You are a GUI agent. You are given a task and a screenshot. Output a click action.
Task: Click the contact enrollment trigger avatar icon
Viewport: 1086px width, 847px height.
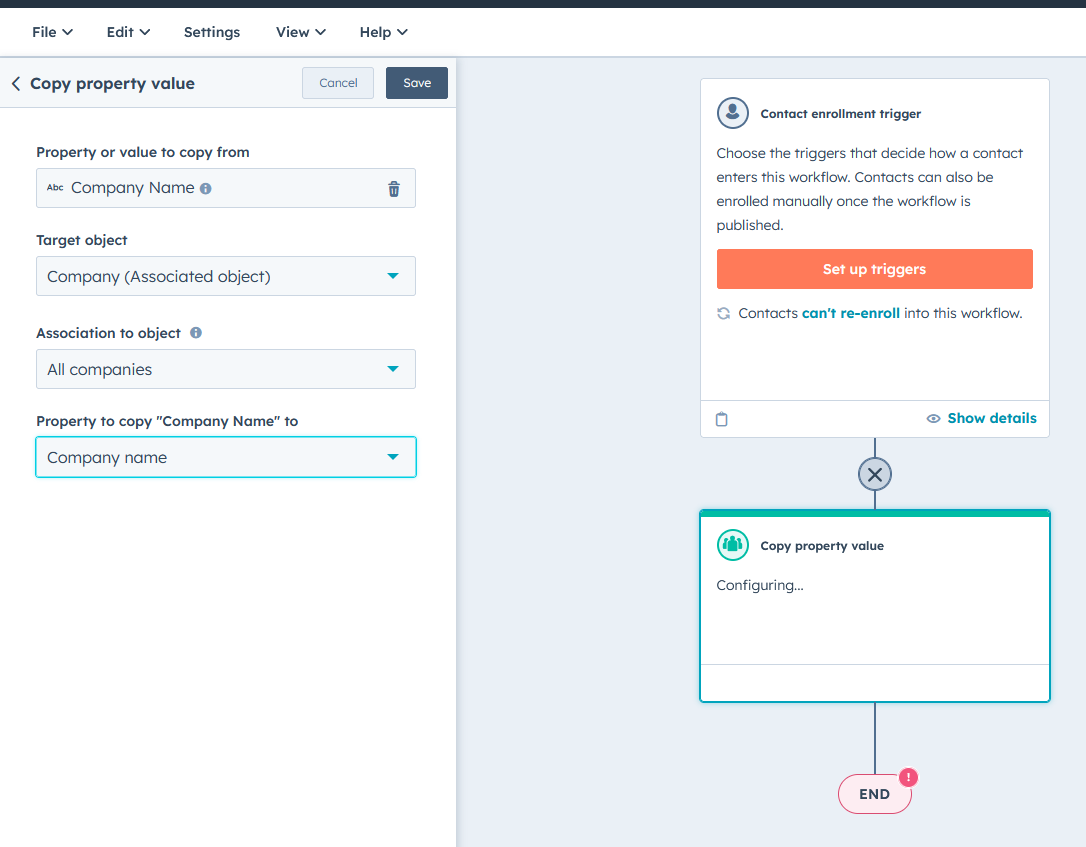[x=733, y=113]
